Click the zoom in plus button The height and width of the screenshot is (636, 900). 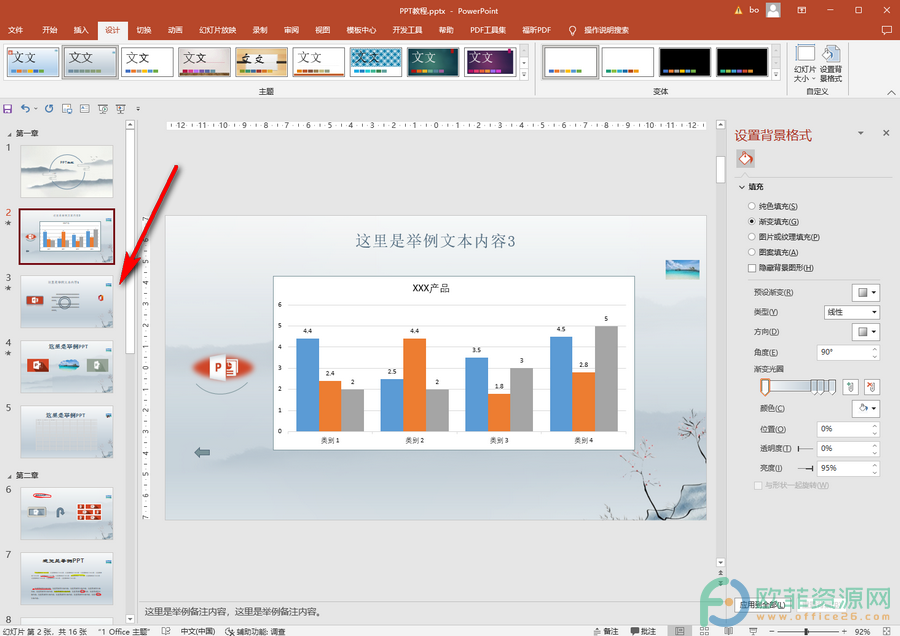tap(844, 631)
